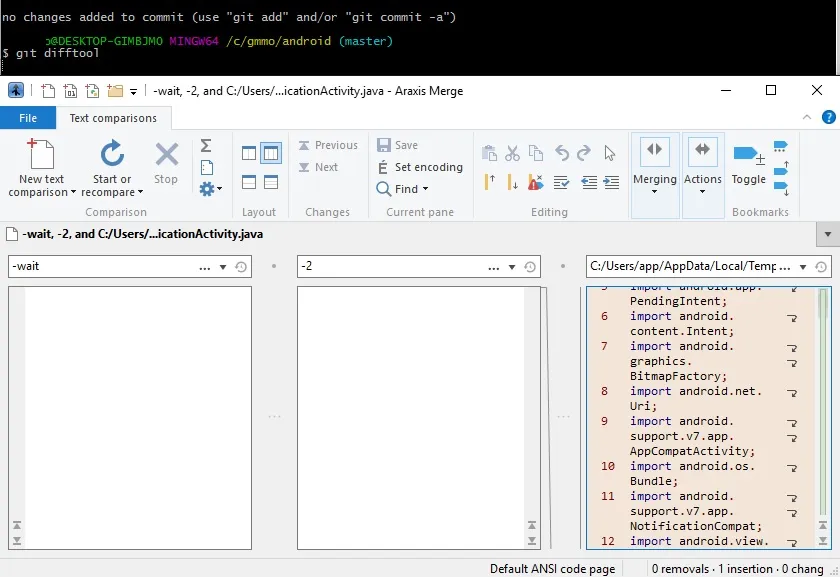
Task: Select the three-way horizontal layout toggle
Action: [x=270, y=182]
